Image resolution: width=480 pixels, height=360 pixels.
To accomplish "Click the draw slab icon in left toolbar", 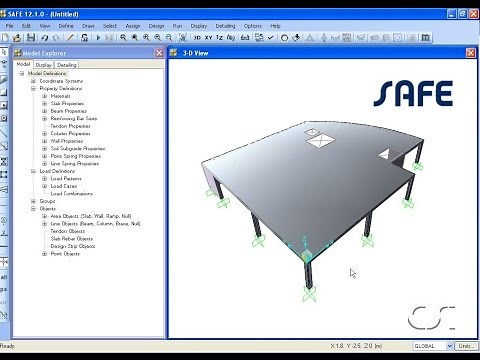I will [4, 80].
